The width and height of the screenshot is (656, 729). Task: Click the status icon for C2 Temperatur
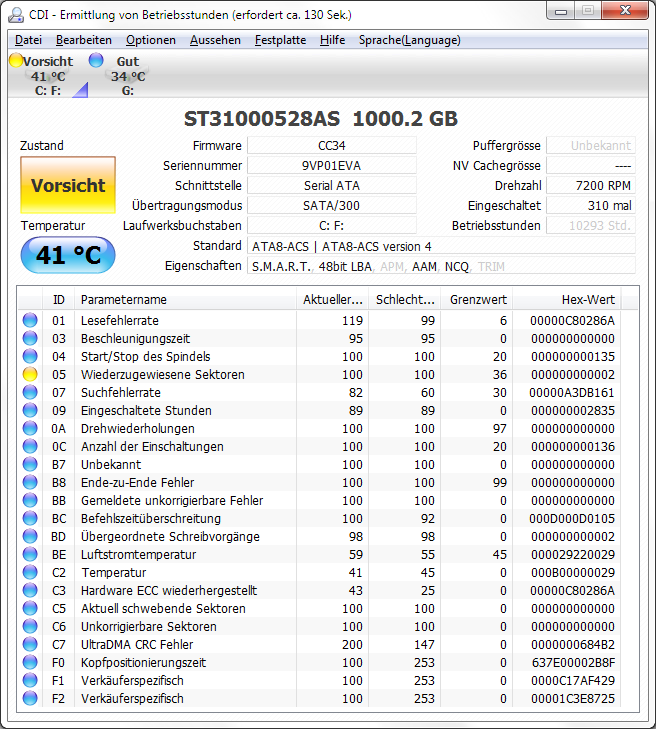[x=30, y=572]
